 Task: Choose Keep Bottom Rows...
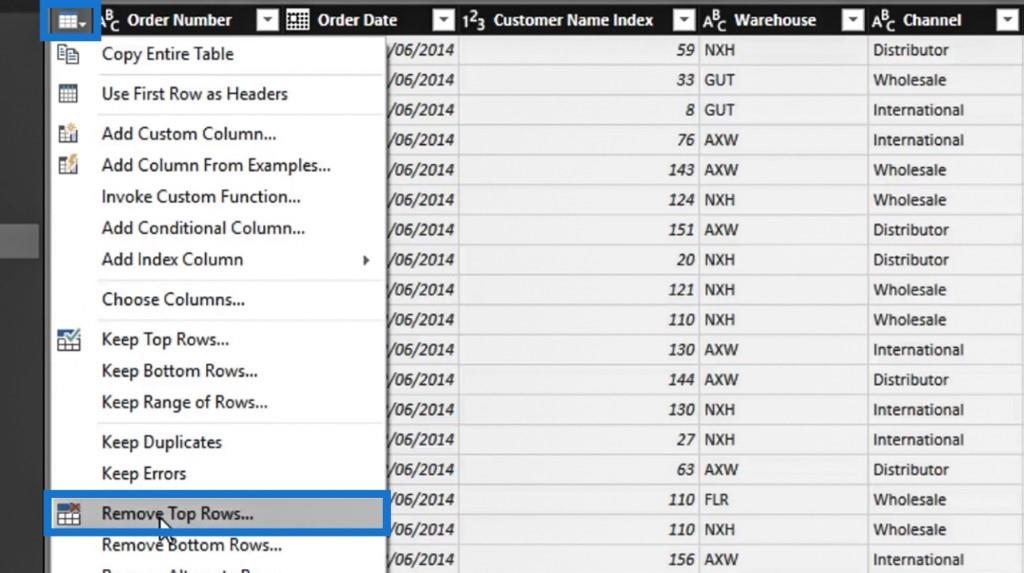click(x=180, y=371)
